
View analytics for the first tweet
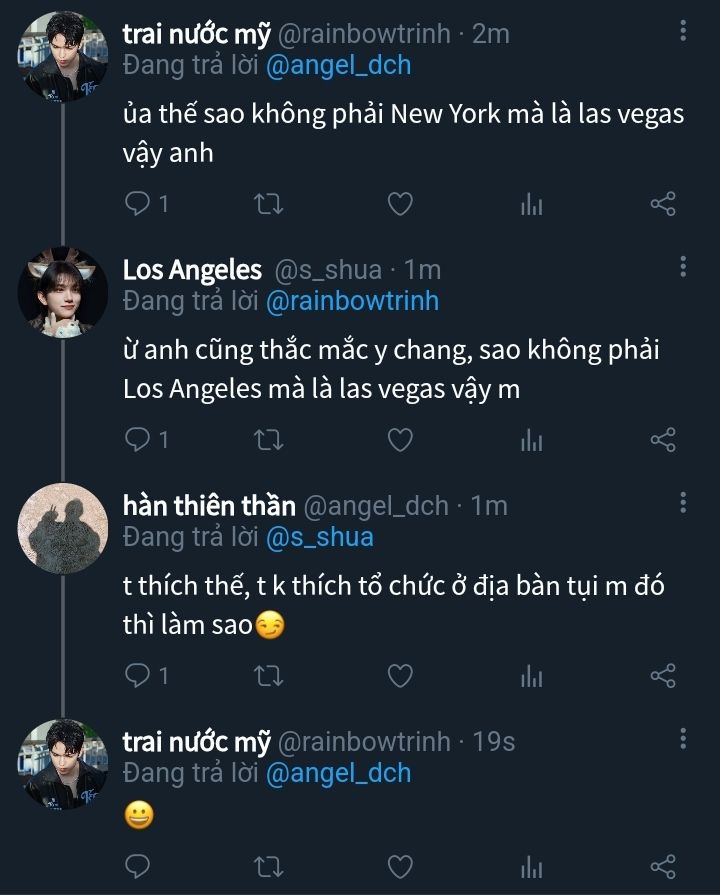pyautogui.click(x=531, y=205)
